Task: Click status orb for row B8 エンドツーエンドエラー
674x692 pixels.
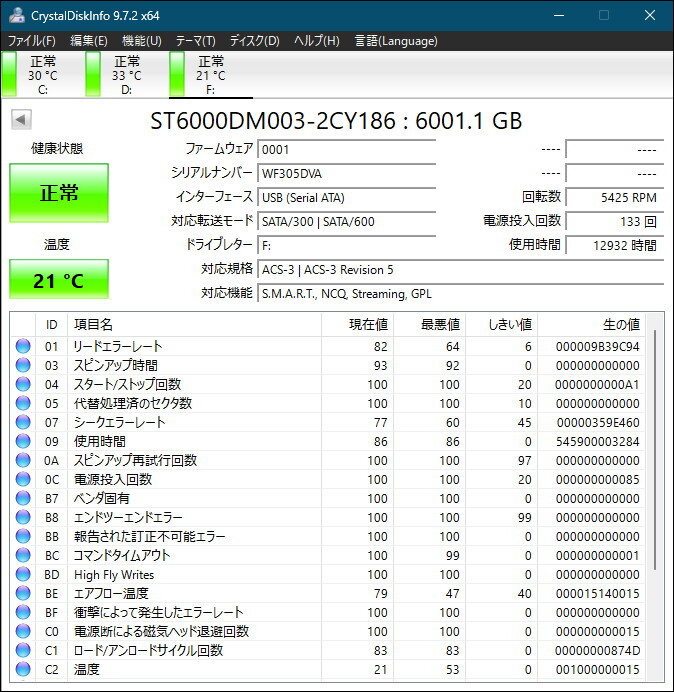Action: (23, 517)
